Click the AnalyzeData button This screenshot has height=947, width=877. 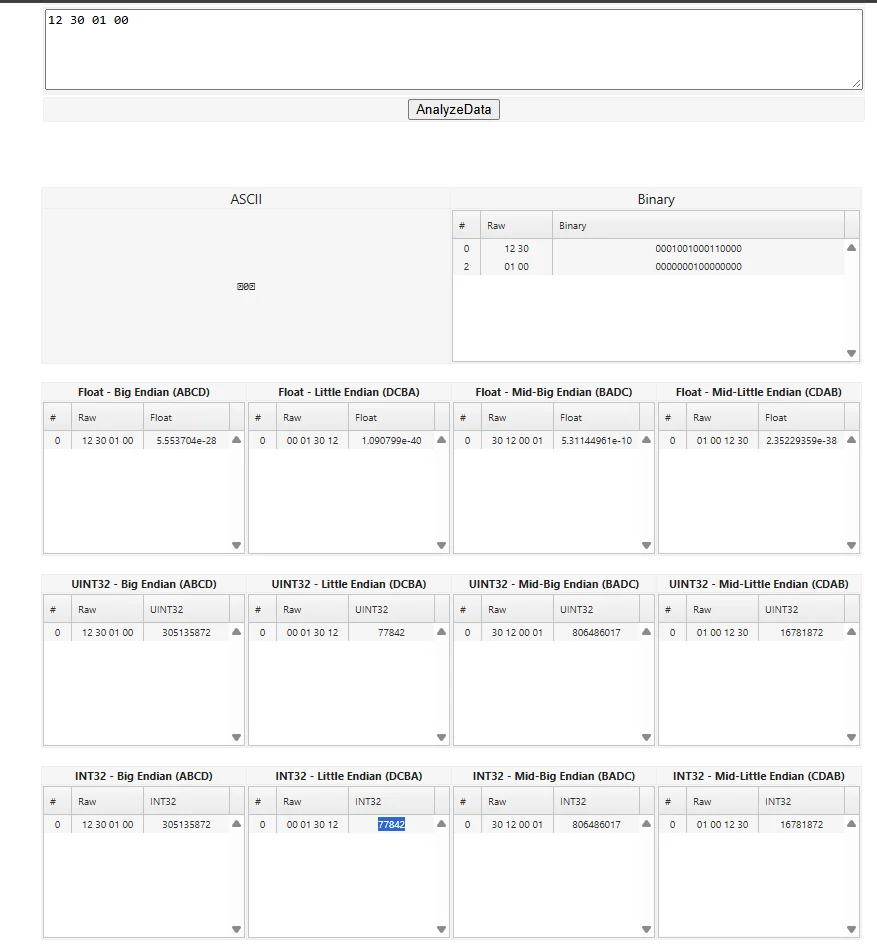tap(454, 109)
